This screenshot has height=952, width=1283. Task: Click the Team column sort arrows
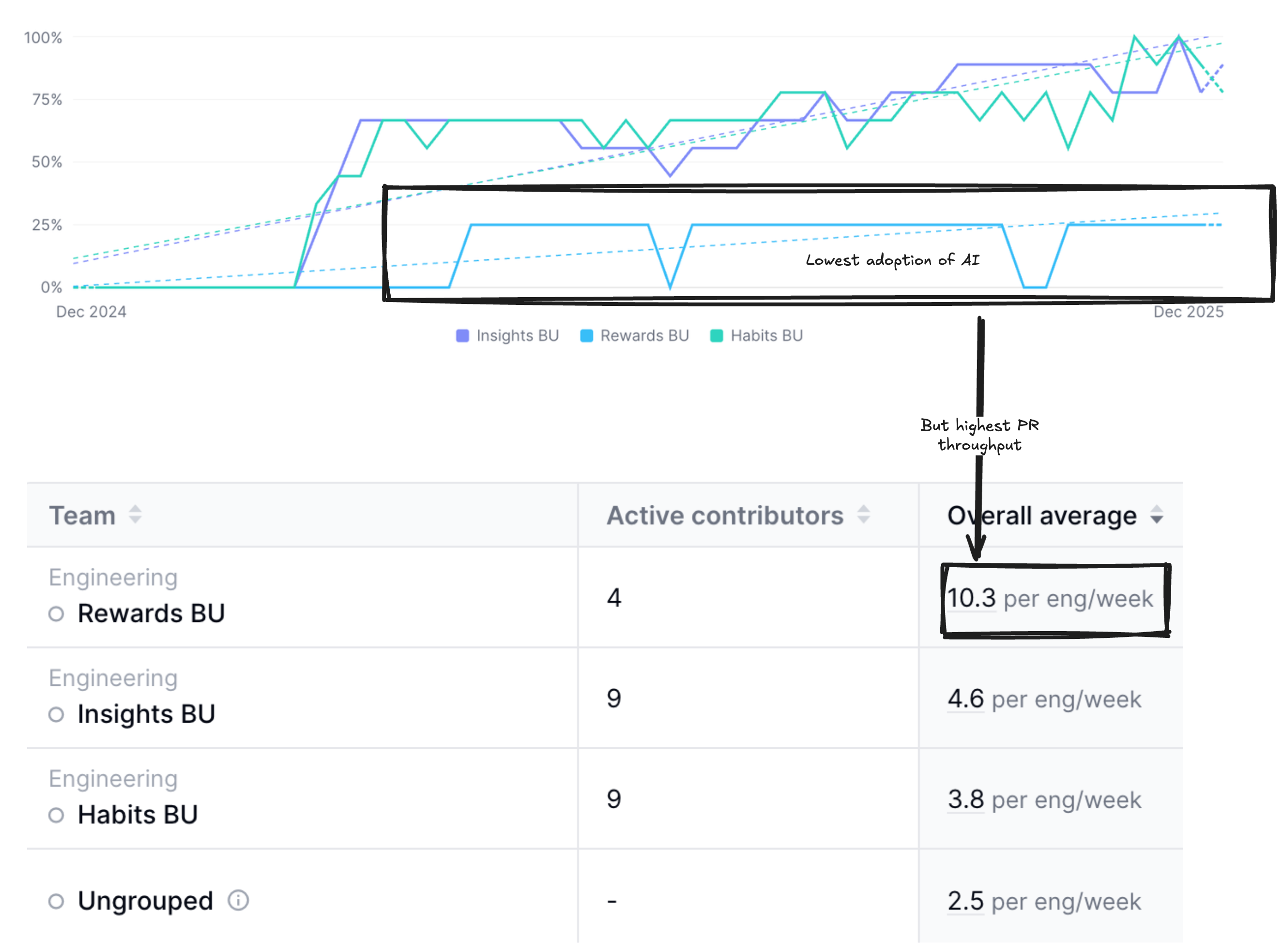[135, 514]
